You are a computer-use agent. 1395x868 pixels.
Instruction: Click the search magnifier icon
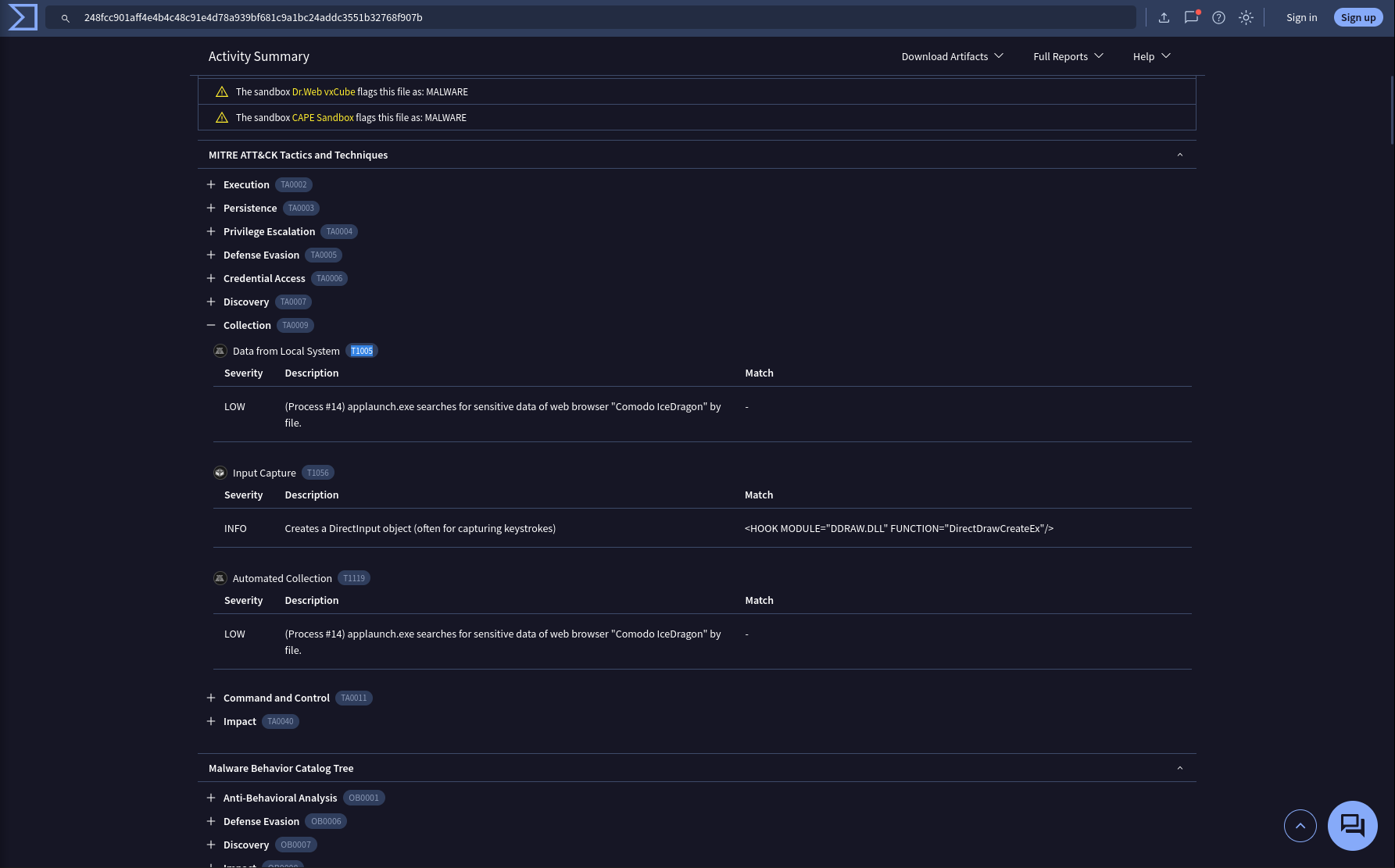pos(66,18)
